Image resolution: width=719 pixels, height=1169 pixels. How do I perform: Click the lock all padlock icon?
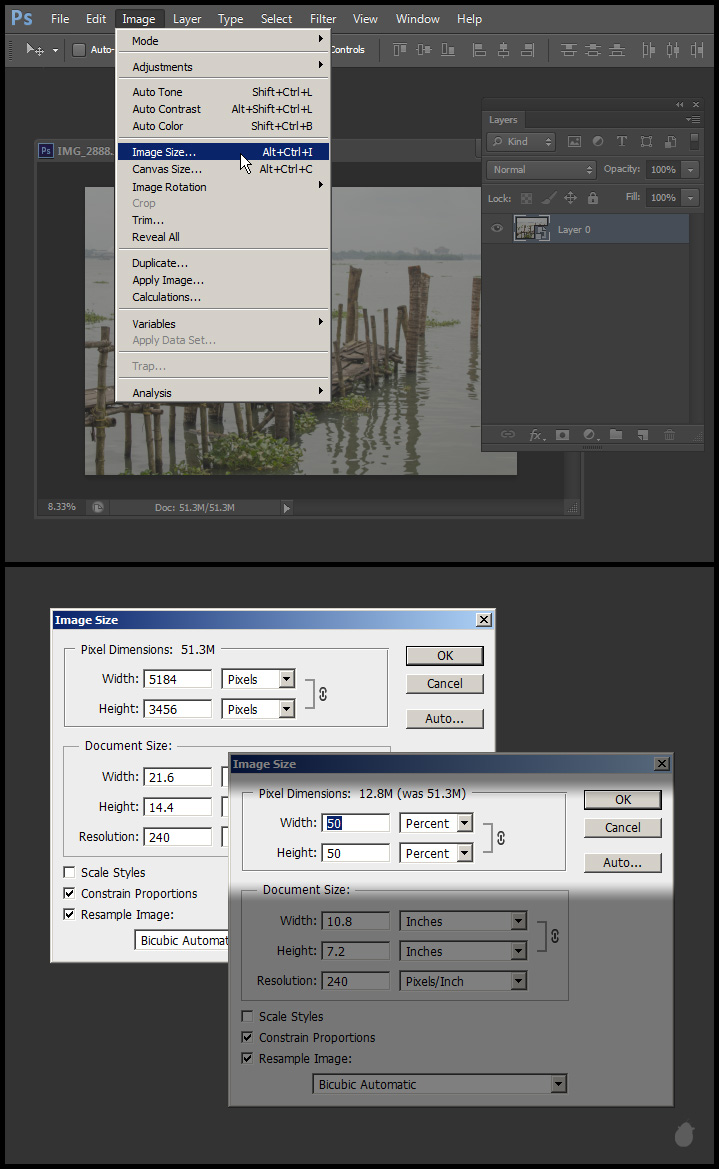593,198
